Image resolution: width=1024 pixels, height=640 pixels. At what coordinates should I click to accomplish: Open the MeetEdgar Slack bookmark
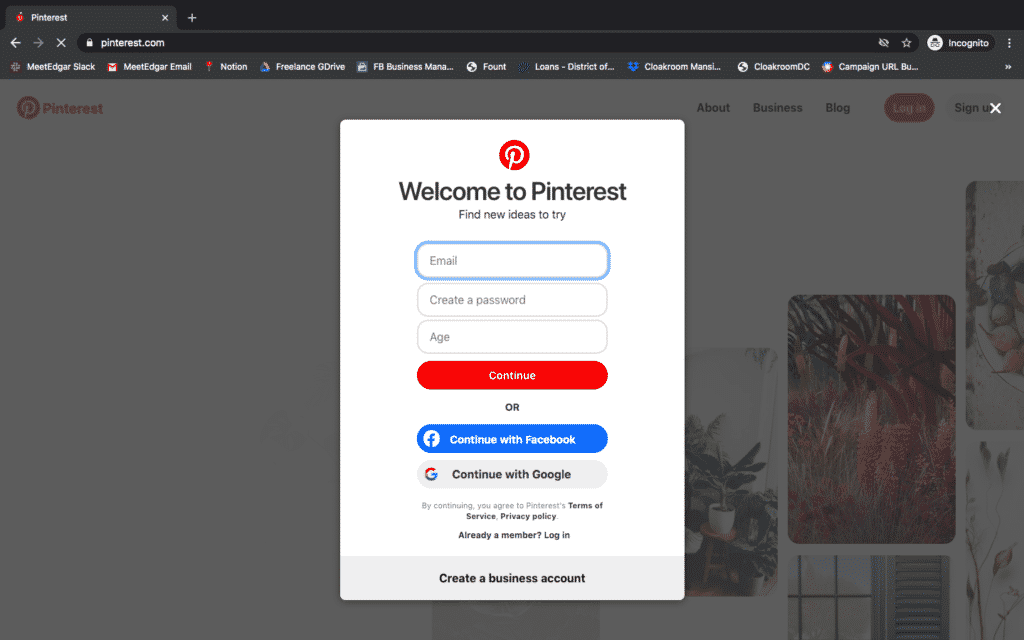pos(53,67)
